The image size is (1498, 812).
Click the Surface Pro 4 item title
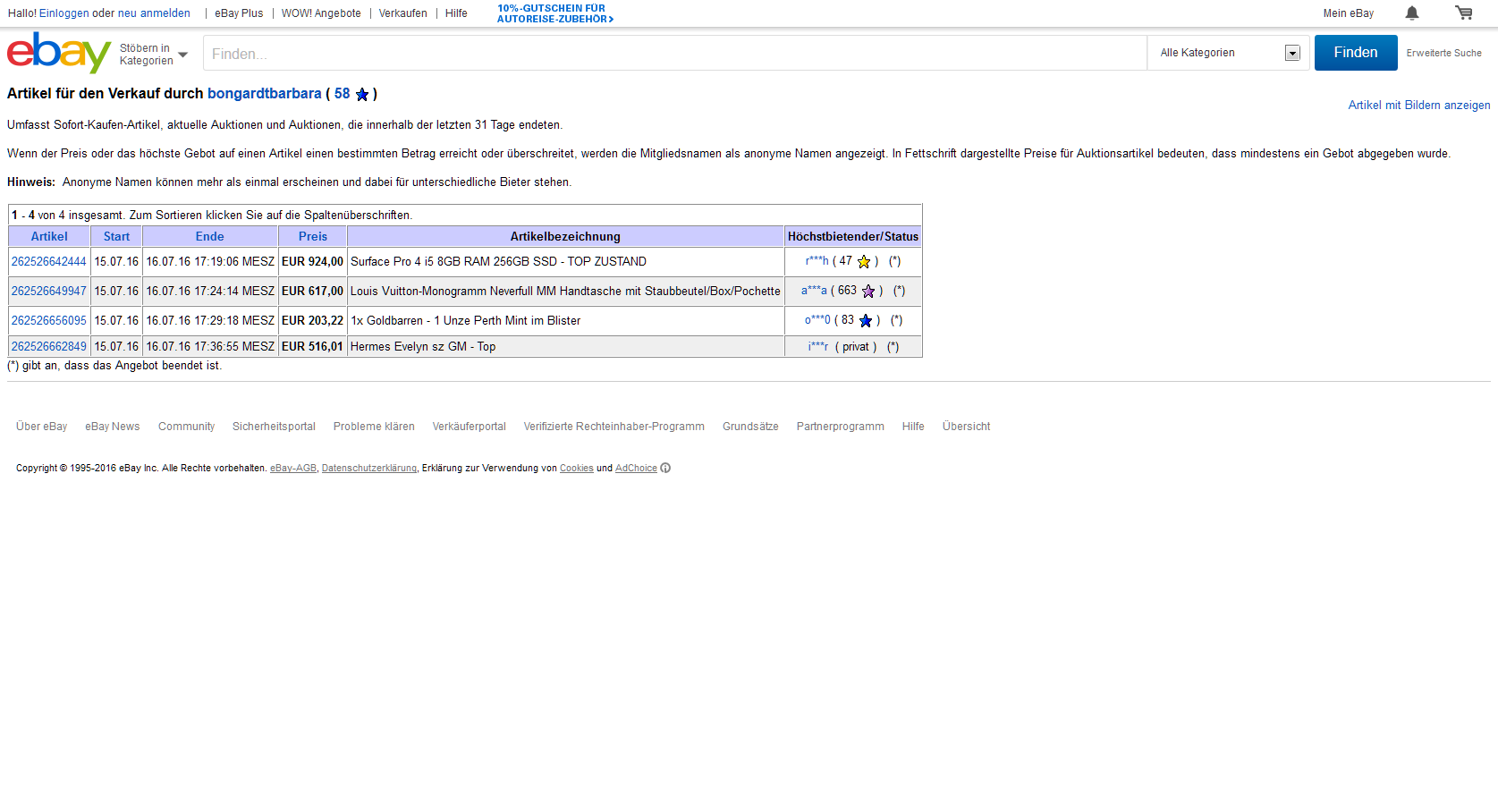(498, 262)
